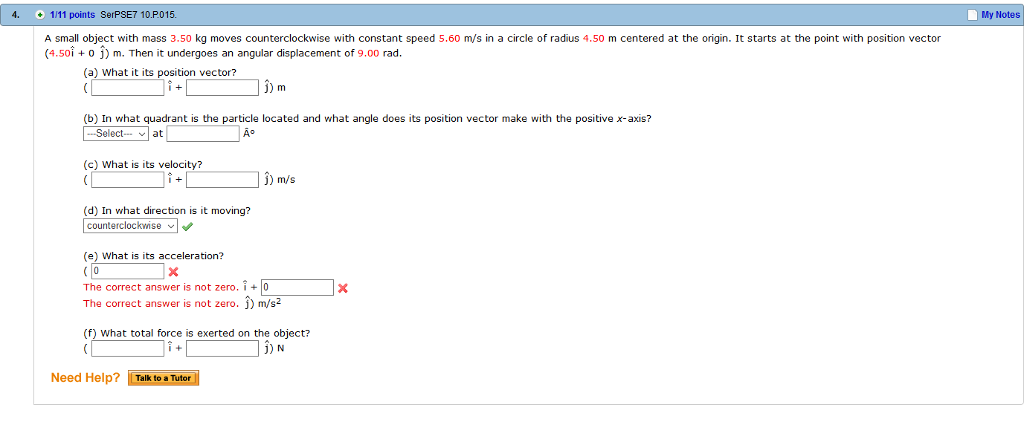Click the red X after first acceleration field
This screenshot has height=442, width=1024.
tap(173, 272)
